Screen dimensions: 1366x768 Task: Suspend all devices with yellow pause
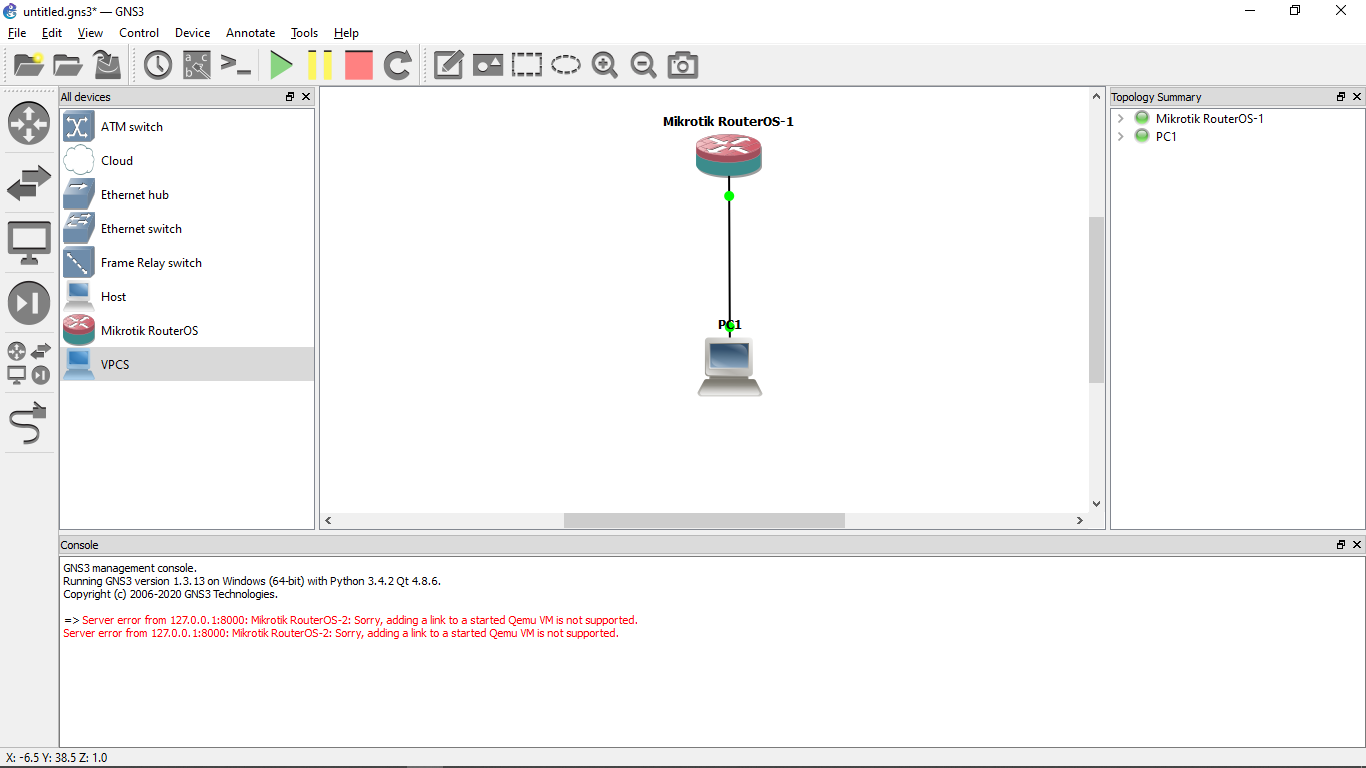coord(320,65)
